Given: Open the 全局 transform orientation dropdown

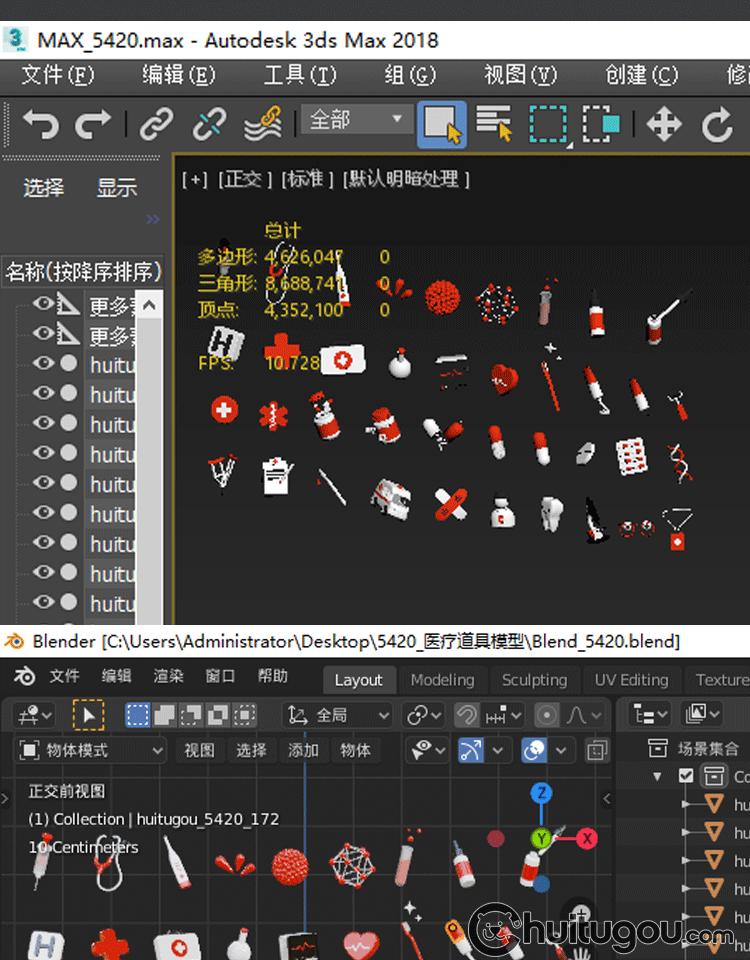Looking at the screenshot, I should click(339, 715).
